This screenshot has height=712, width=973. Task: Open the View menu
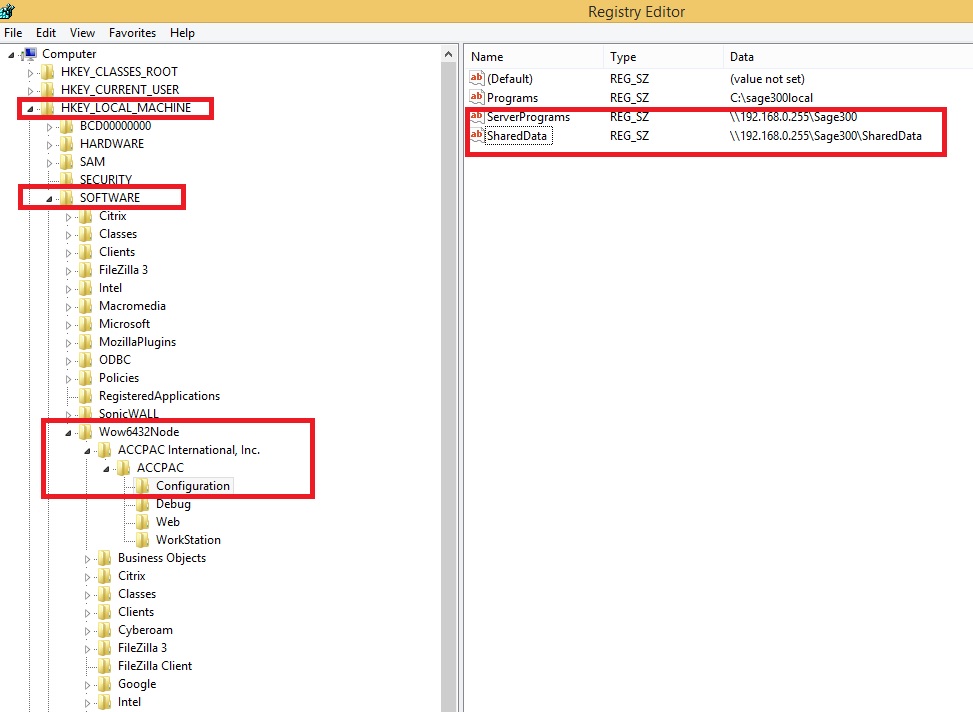[x=83, y=33]
